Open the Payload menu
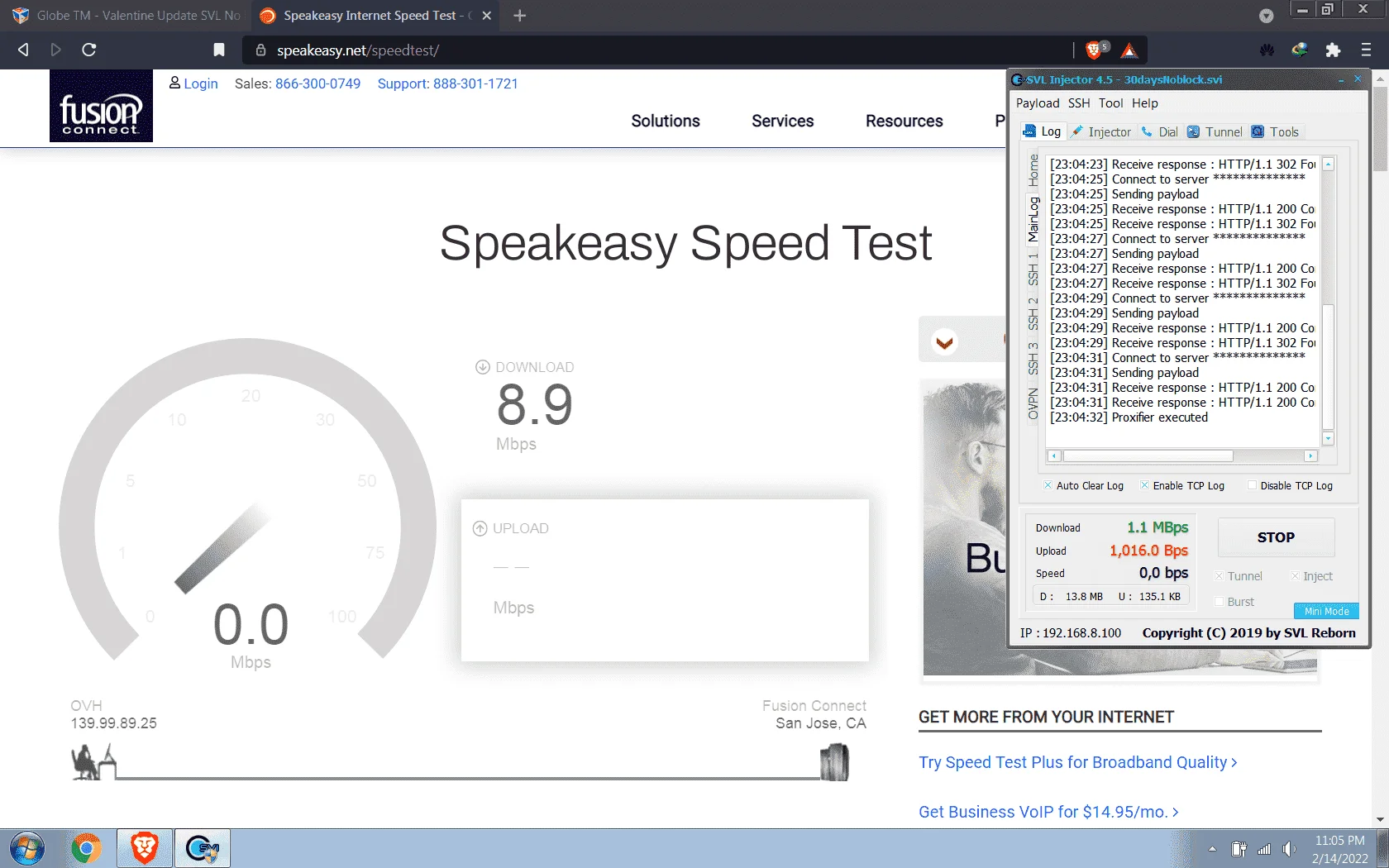Image resolution: width=1389 pixels, height=868 pixels. coord(1038,103)
